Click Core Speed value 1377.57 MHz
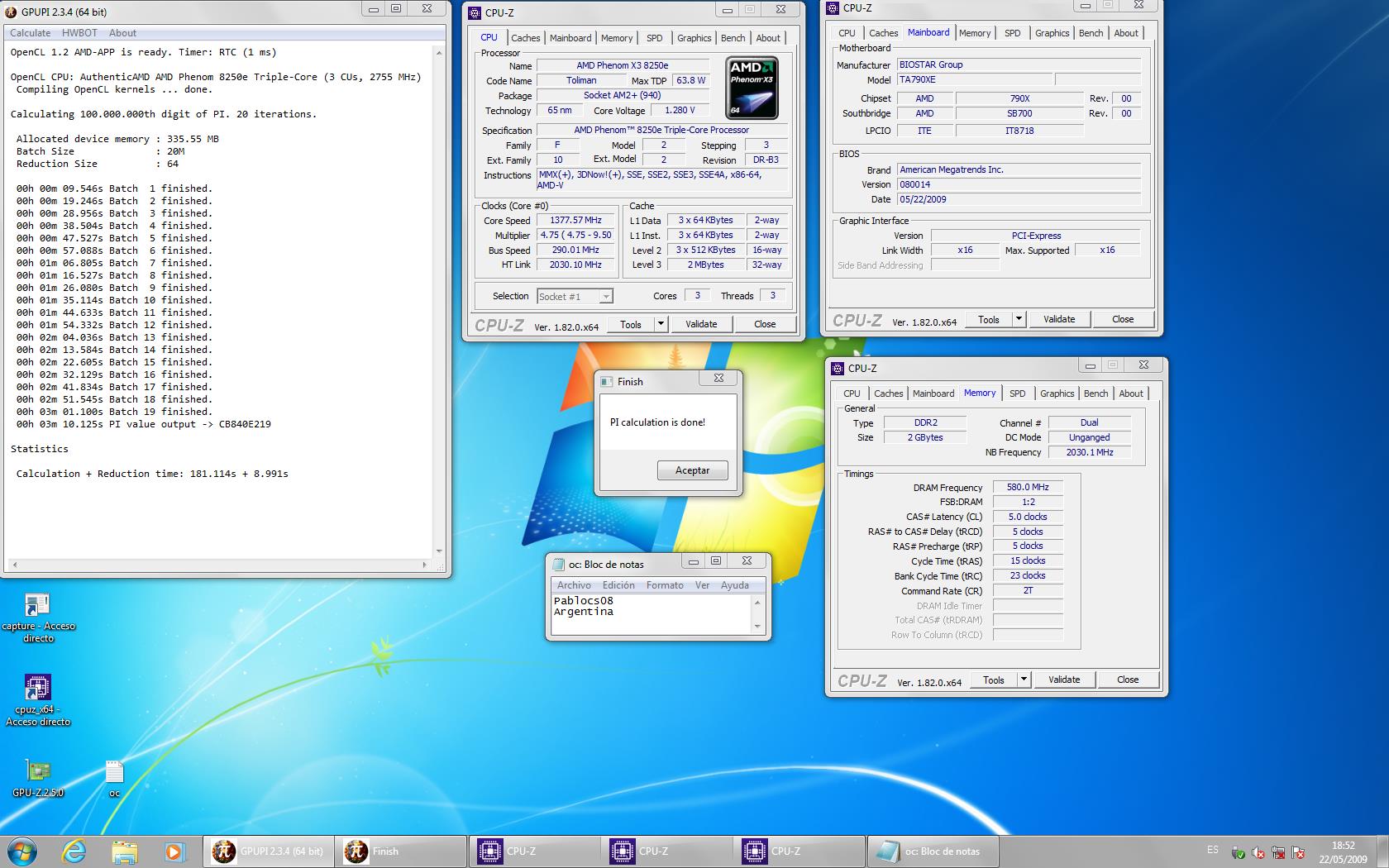 coord(576,221)
